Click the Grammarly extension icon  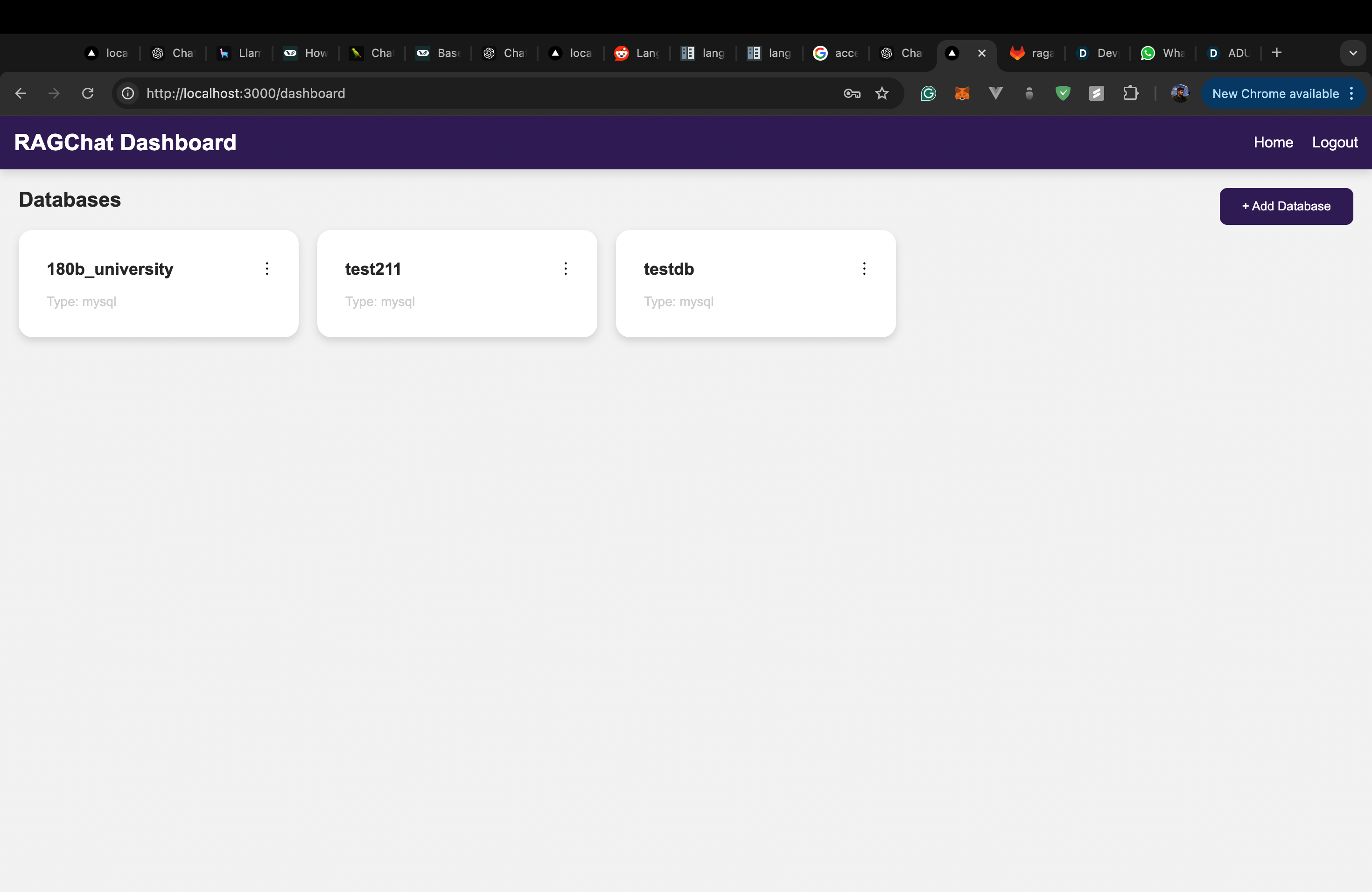coord(928,93)
